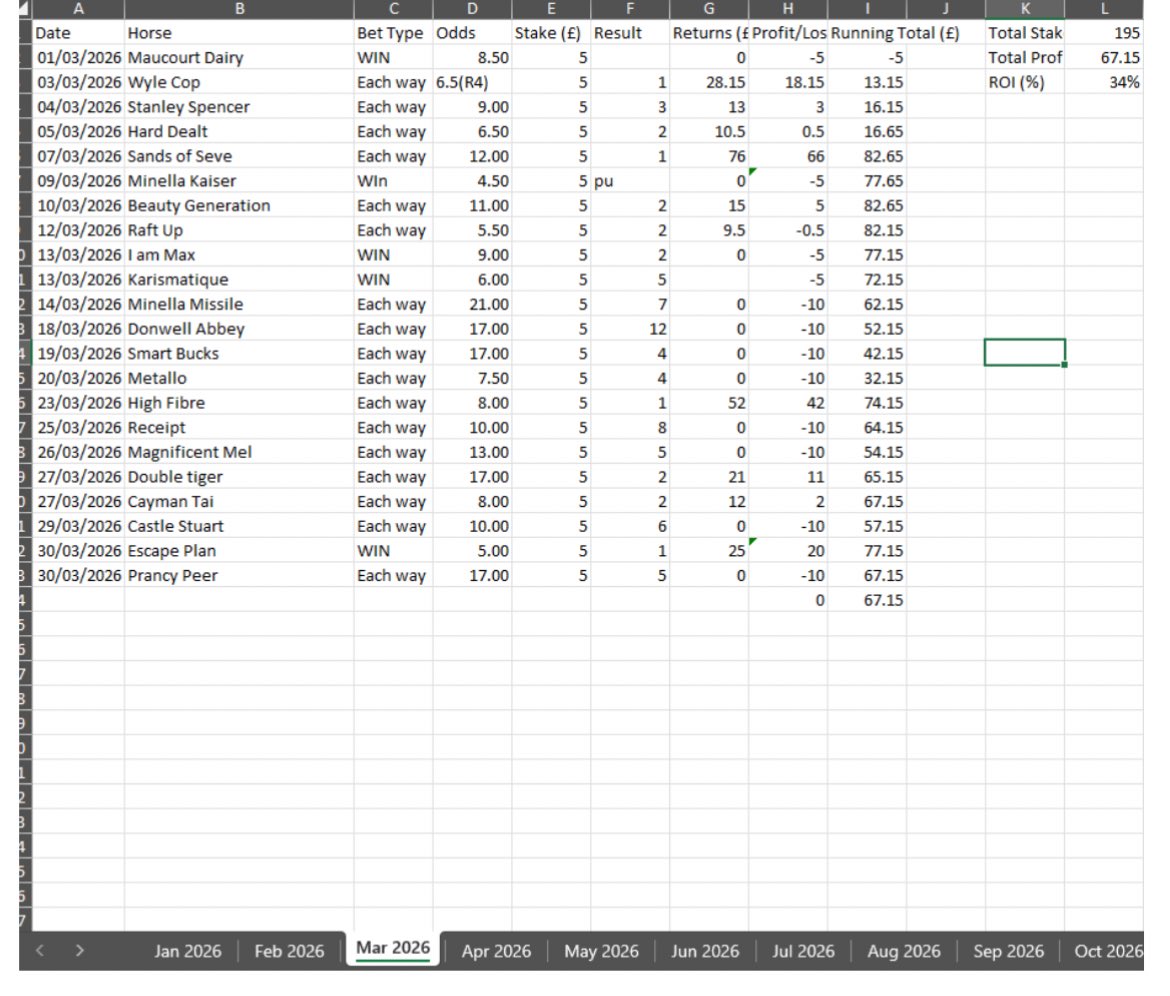Click the Stake (£) header cell

(x=551, y=33)
